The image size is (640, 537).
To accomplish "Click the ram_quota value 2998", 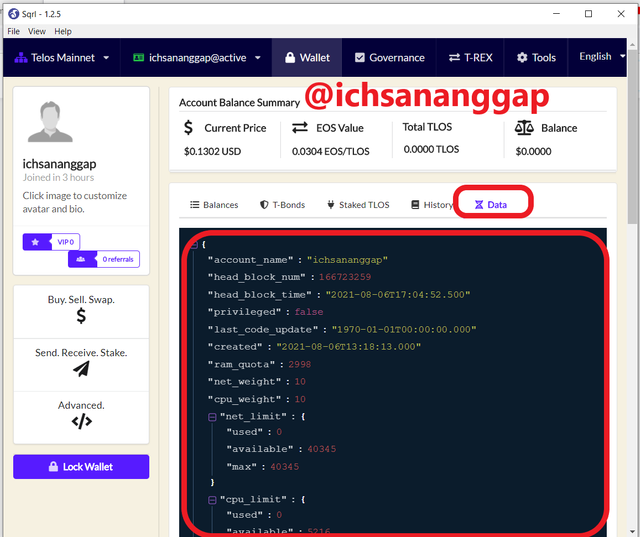I will point(300,364).
